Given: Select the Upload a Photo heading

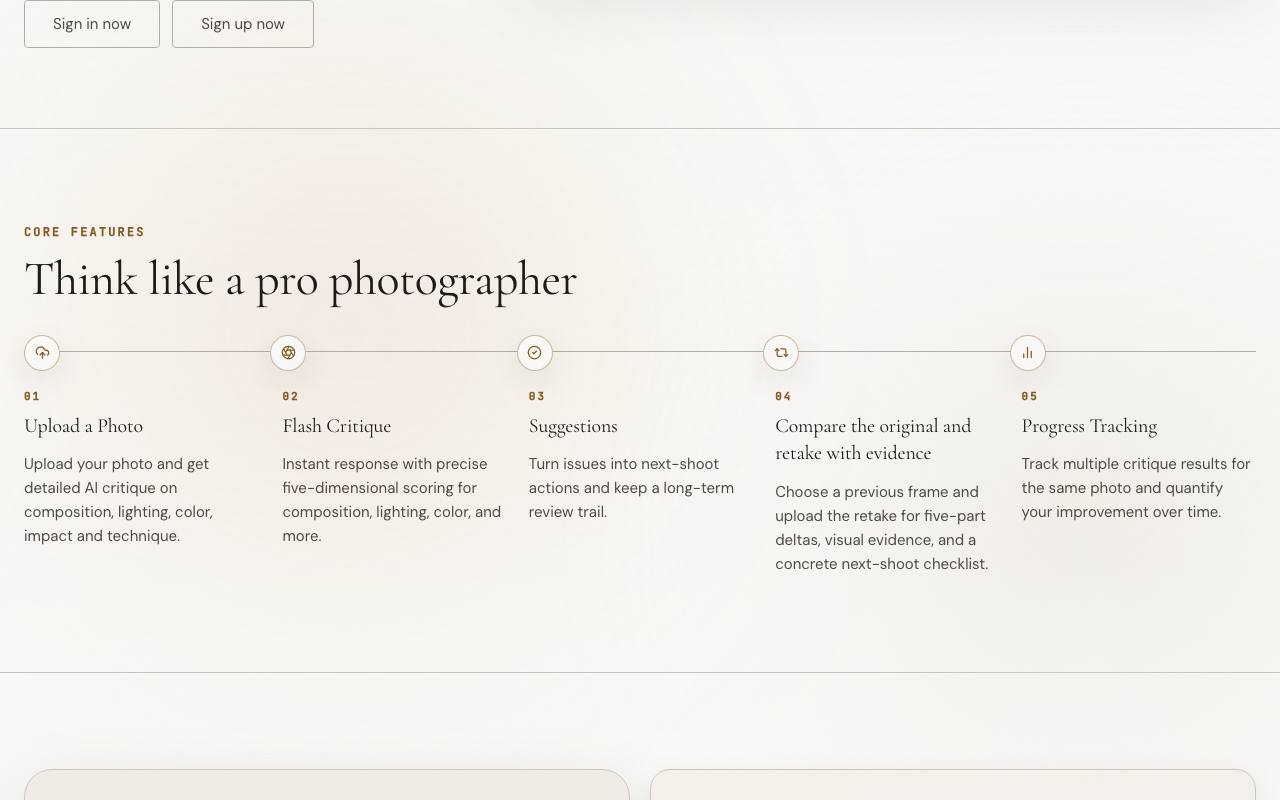Looking at the screenshot, I should pyautogui.click(x=84, y=426).
